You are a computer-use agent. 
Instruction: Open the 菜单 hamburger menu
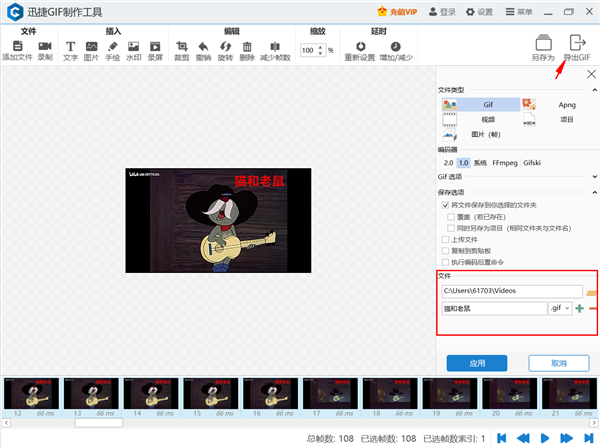pos(510,12)
